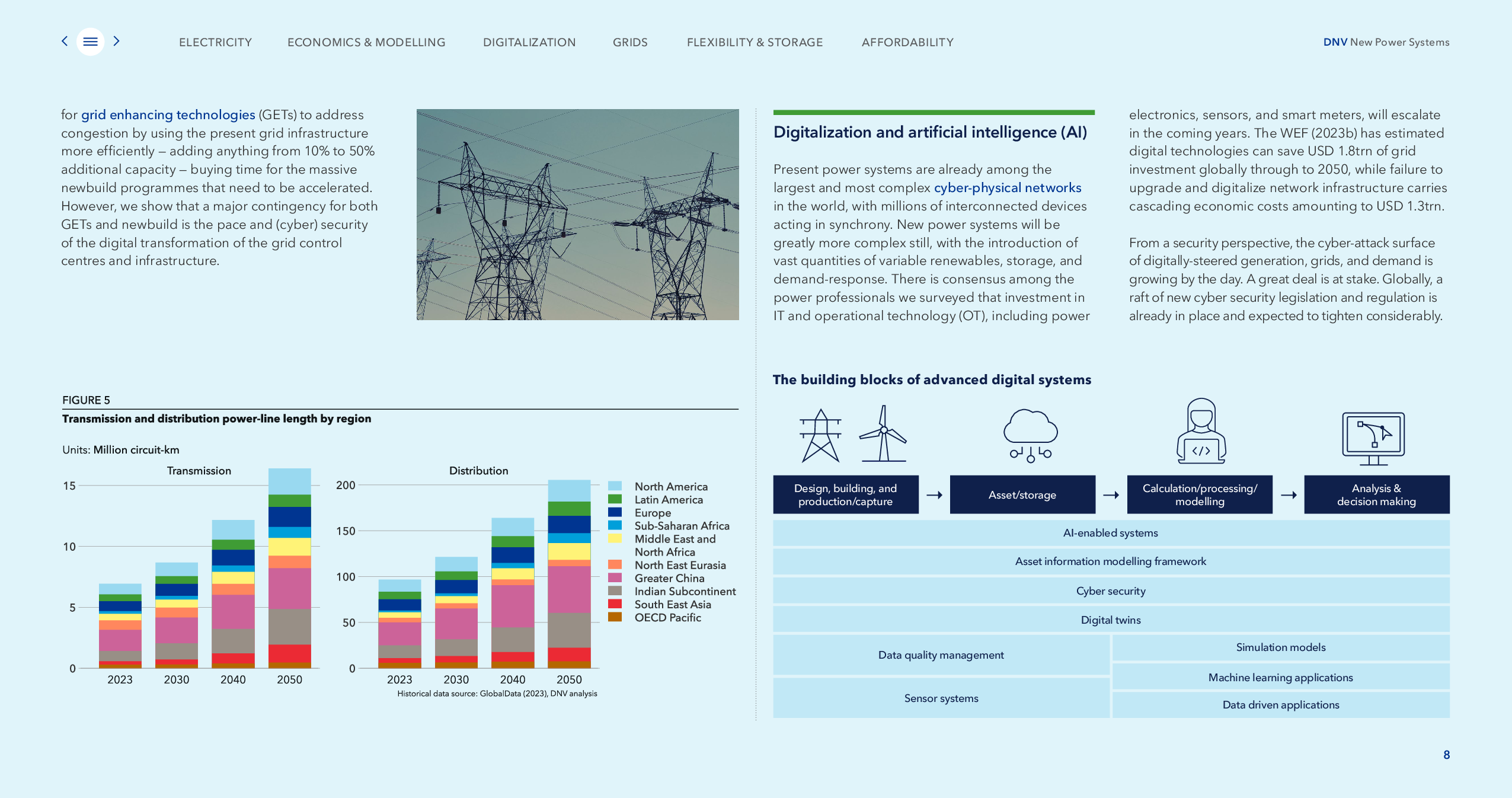Open the contents menu hamburger icon
Image resolution: width=1512 pixels, height=798 pixels.
[x=90, y=42]
